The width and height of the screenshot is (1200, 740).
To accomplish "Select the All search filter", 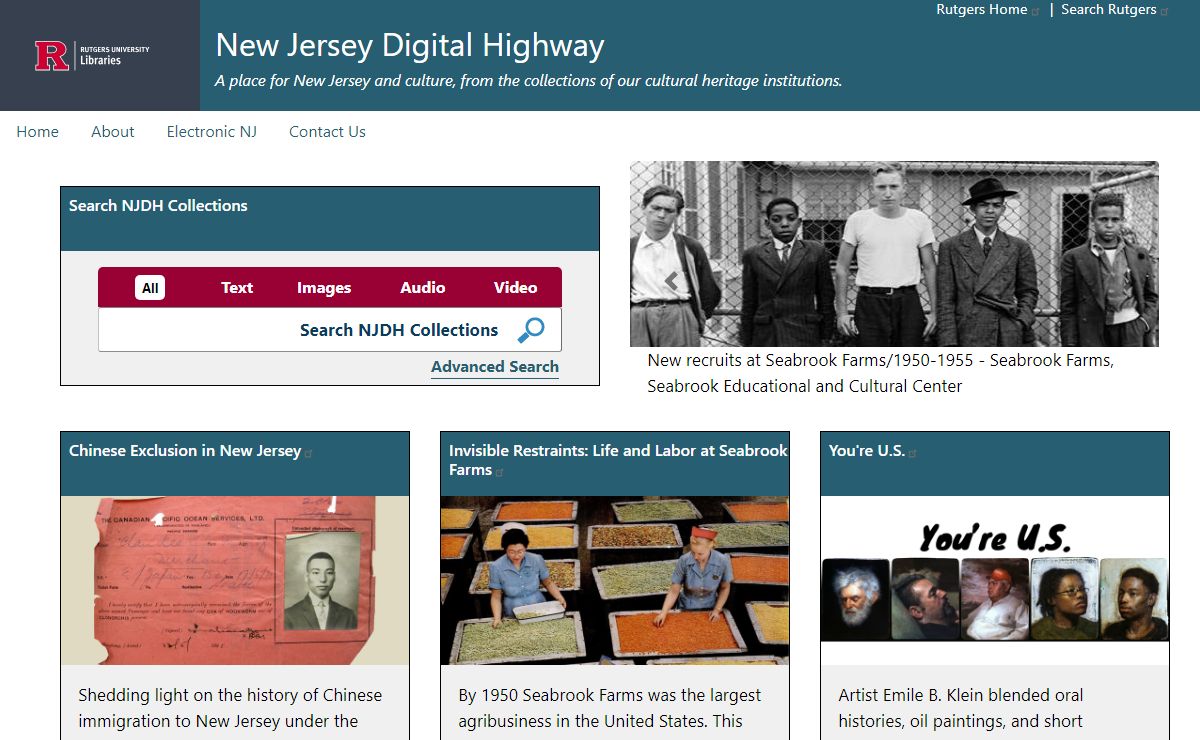I will tap(150, 288).
